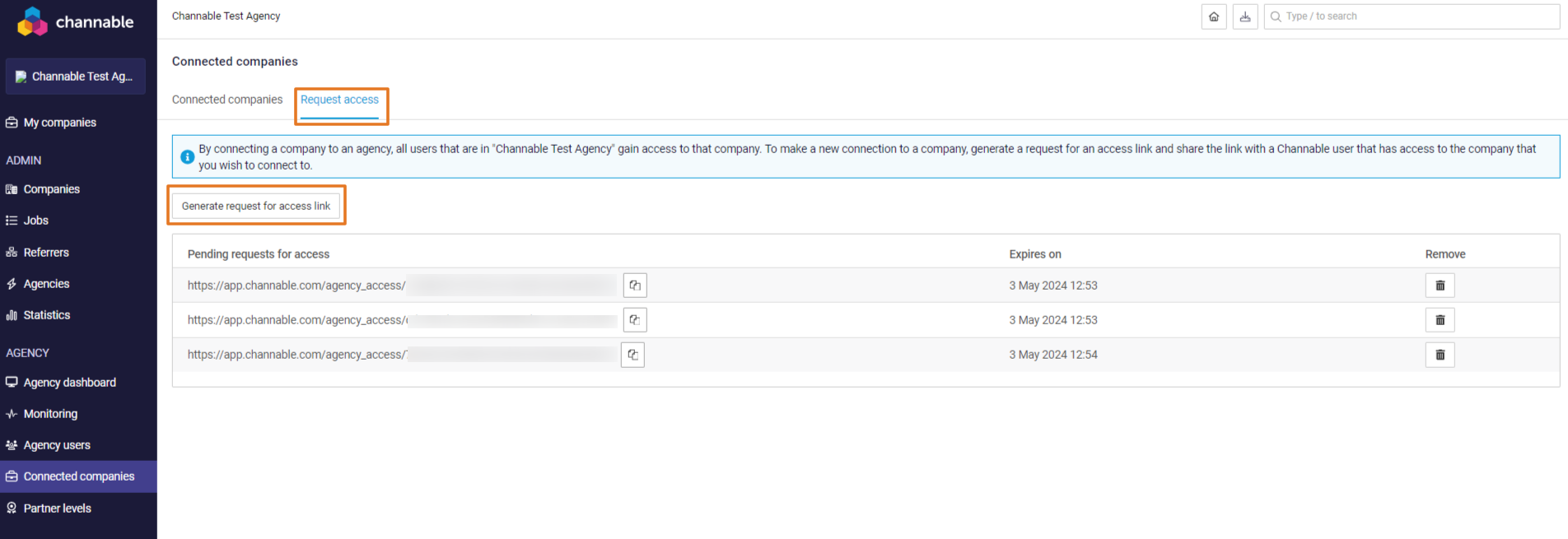Screen dimensions: 1568x539
Task: Remove the second pending access request
Action: tap(1440, 320)
